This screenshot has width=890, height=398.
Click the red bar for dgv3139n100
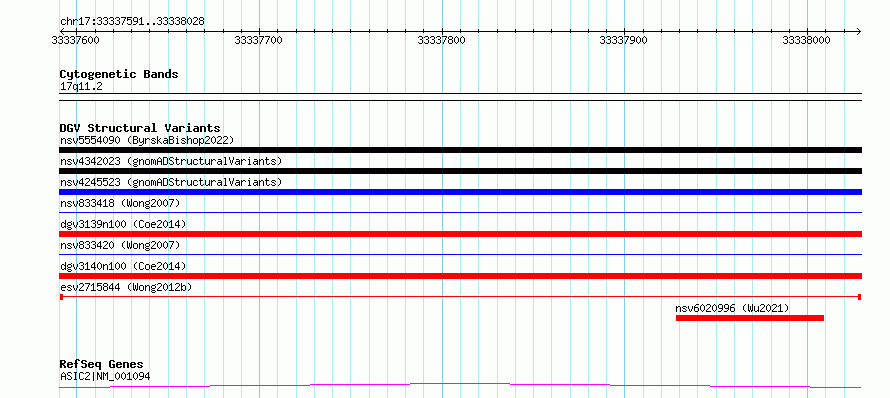coord(460,234)
